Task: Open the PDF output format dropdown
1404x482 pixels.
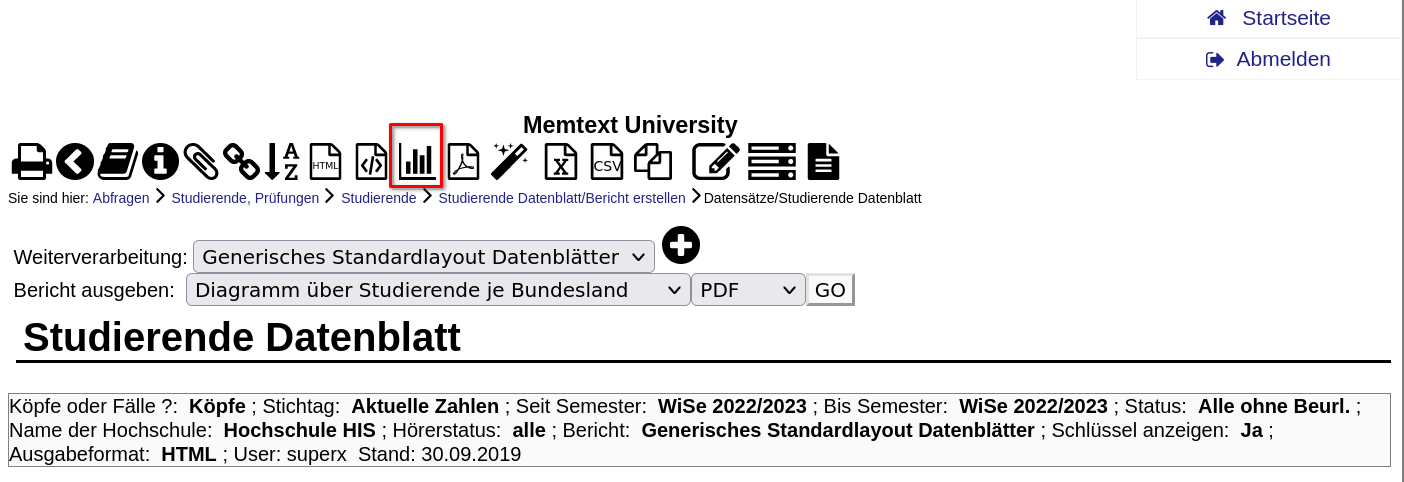Action: [x=748, y=290]
